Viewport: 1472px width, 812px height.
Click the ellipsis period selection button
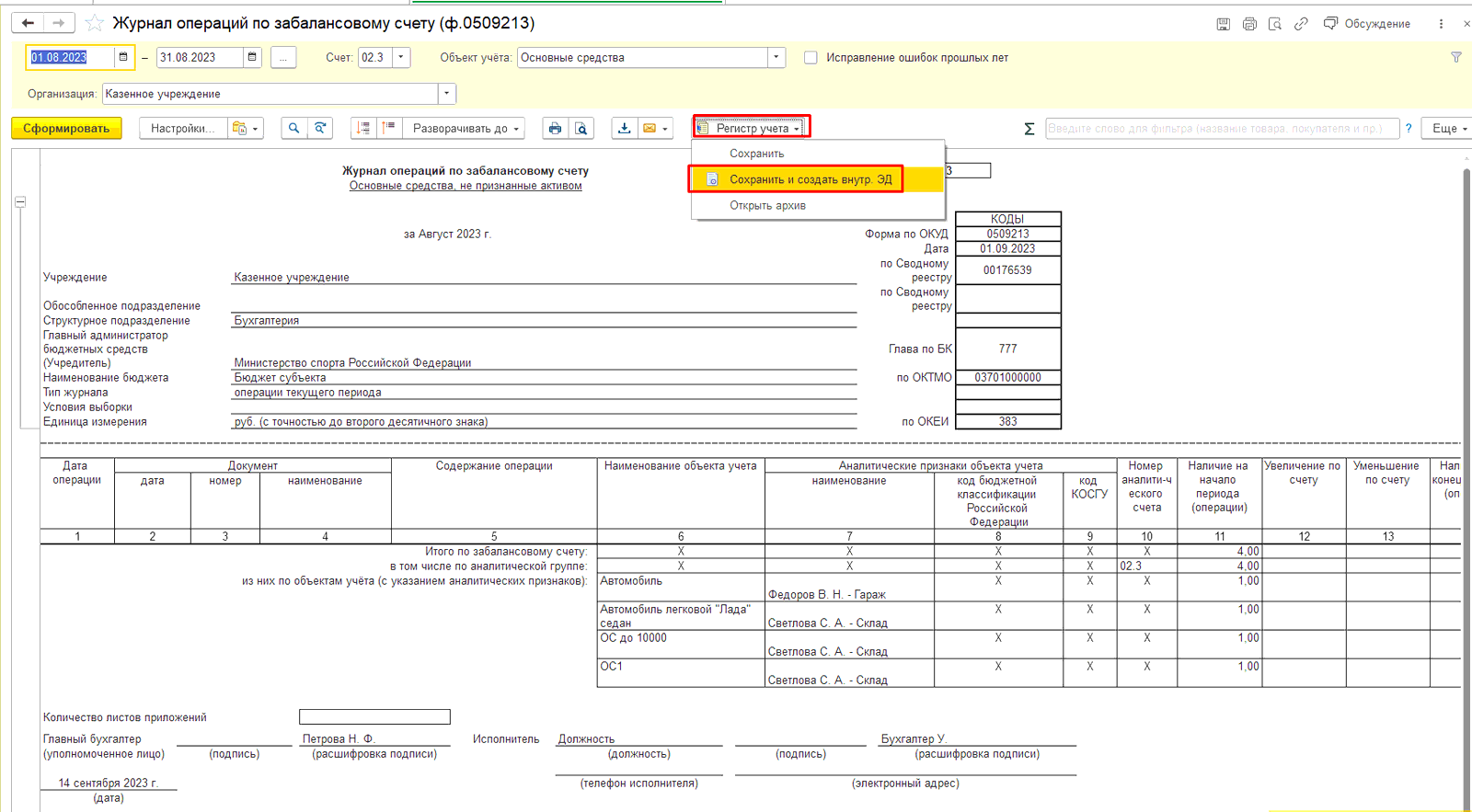(283, 57)
